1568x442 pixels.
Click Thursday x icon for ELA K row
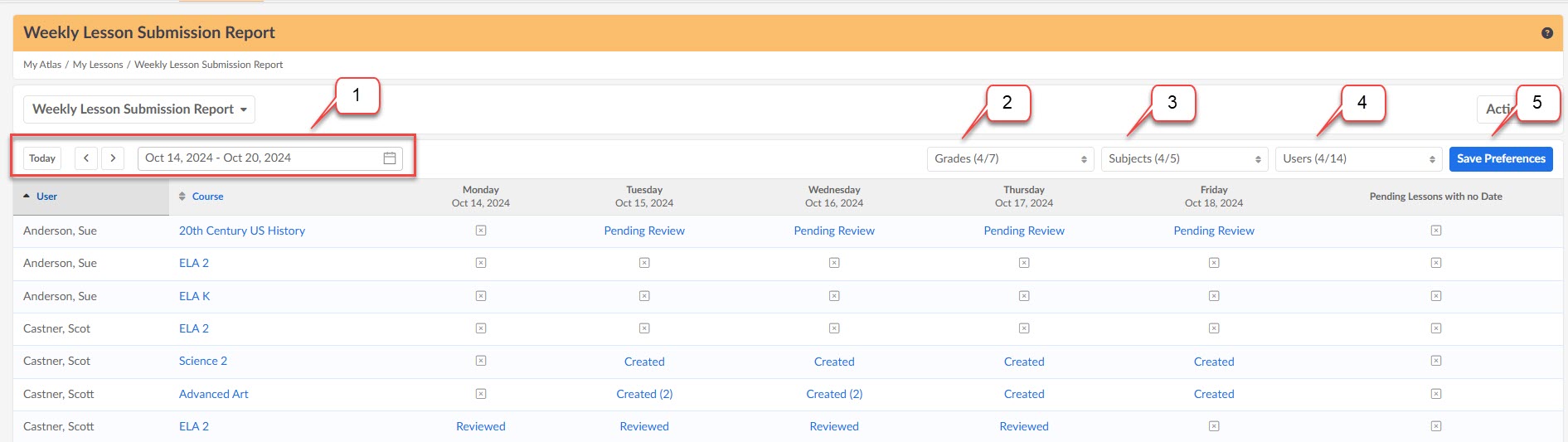[1024, 296]
